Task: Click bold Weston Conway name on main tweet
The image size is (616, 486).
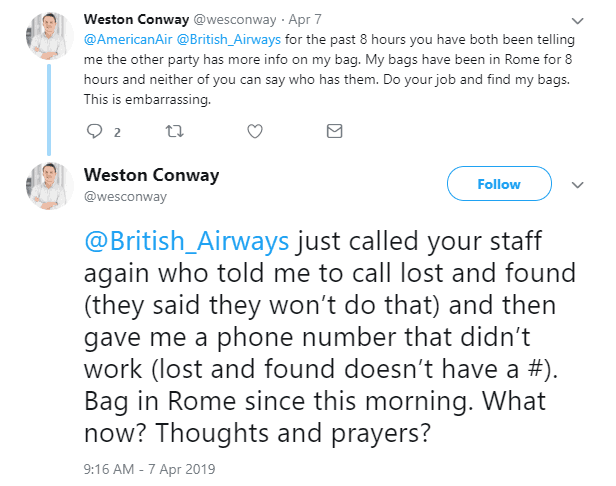Action: (x=152, y=175)
